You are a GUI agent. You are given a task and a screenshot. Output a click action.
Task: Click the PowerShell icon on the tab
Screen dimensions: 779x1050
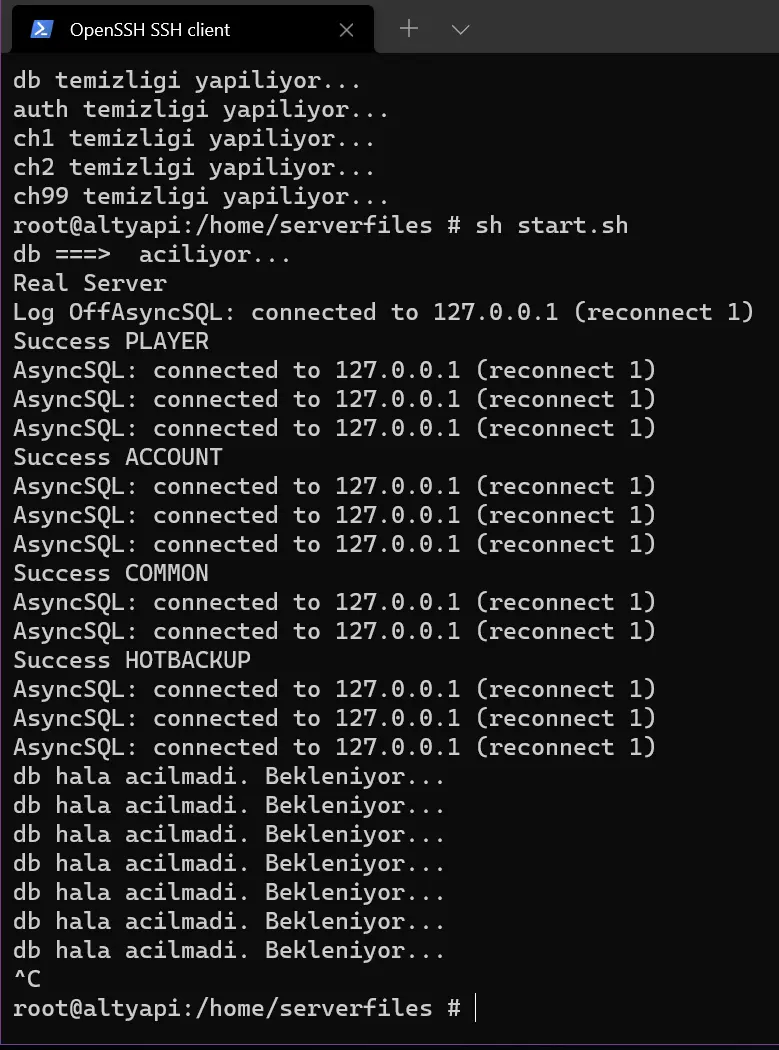[x=42, y=29]
